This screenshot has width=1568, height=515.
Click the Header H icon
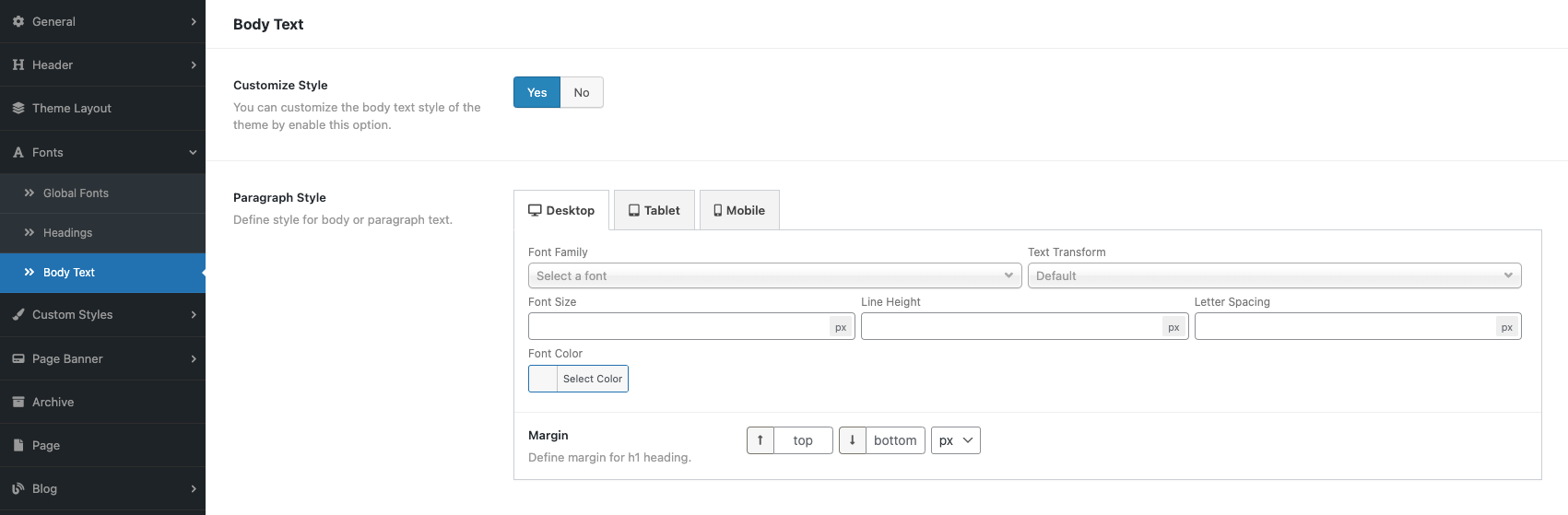(18, 64)
